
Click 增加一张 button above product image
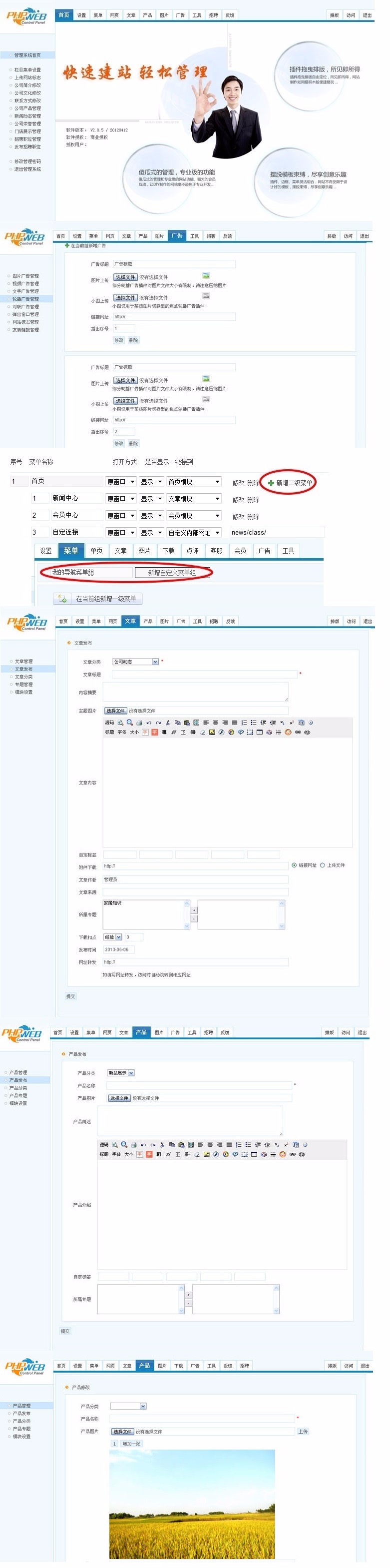[x=131, y=1443]
